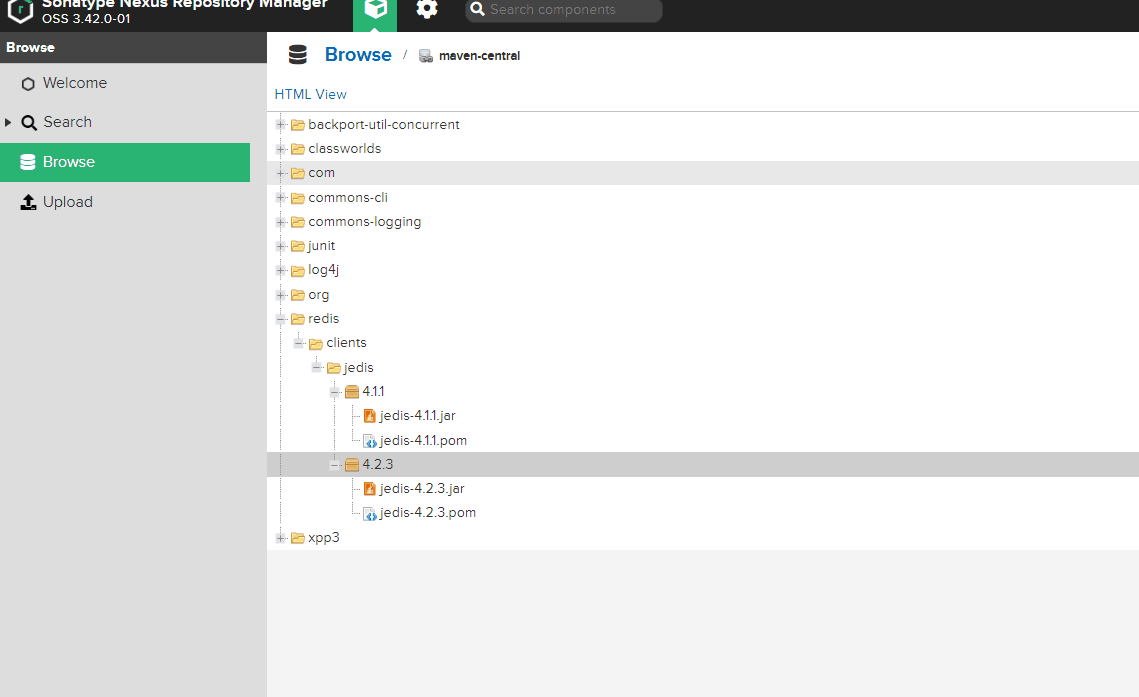Collapse the redis folder

(x=280, y=319)
